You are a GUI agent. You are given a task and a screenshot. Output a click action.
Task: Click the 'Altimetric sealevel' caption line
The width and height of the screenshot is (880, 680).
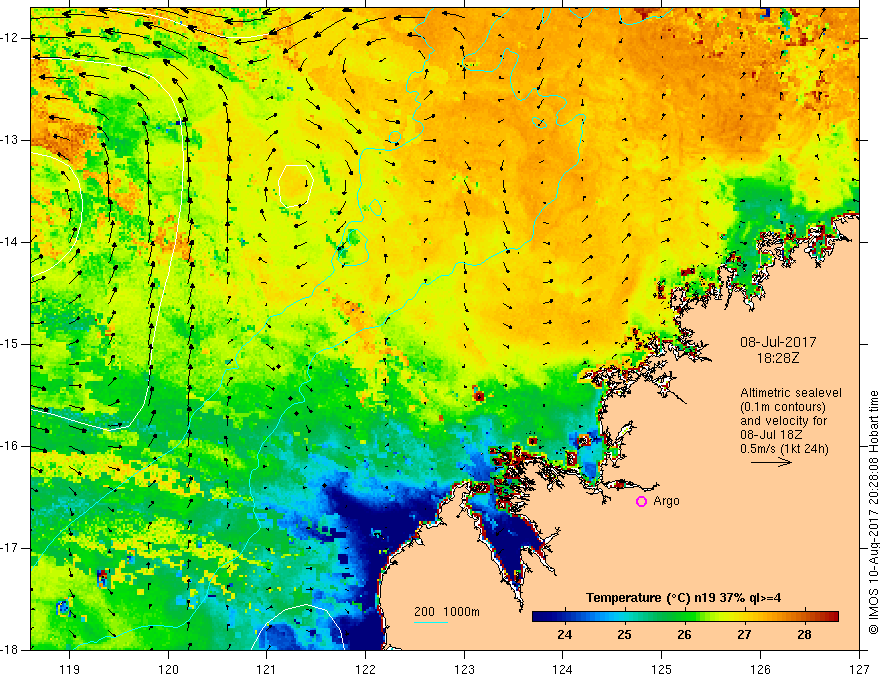tap(791, 393)
